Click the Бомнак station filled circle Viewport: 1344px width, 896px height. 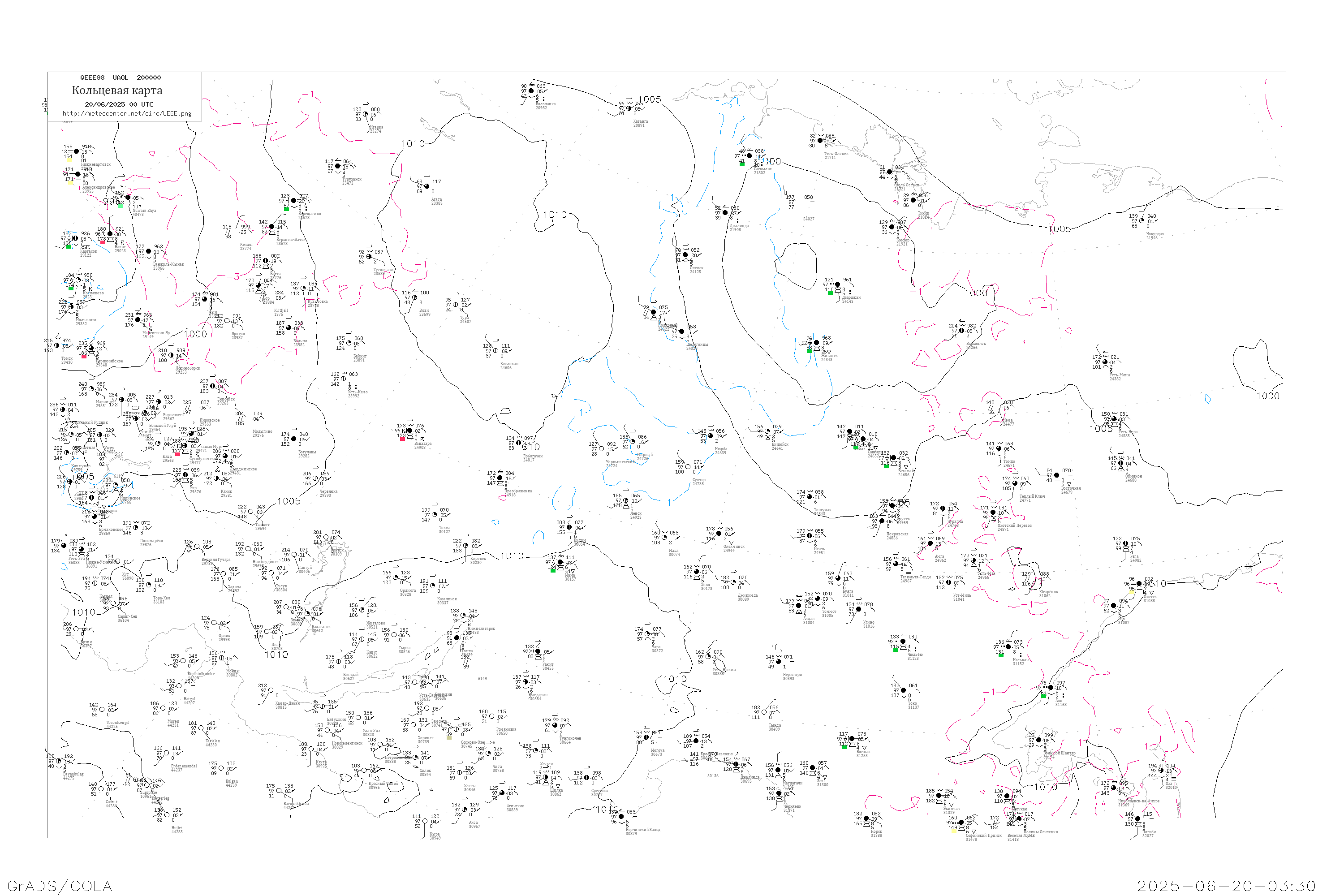pyautogui.click(x=852, y=739)
